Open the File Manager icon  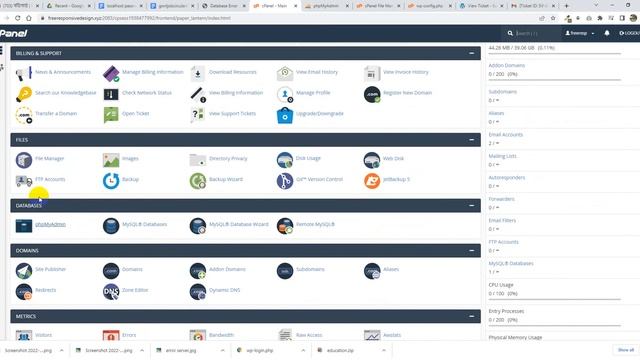(24, 160)
